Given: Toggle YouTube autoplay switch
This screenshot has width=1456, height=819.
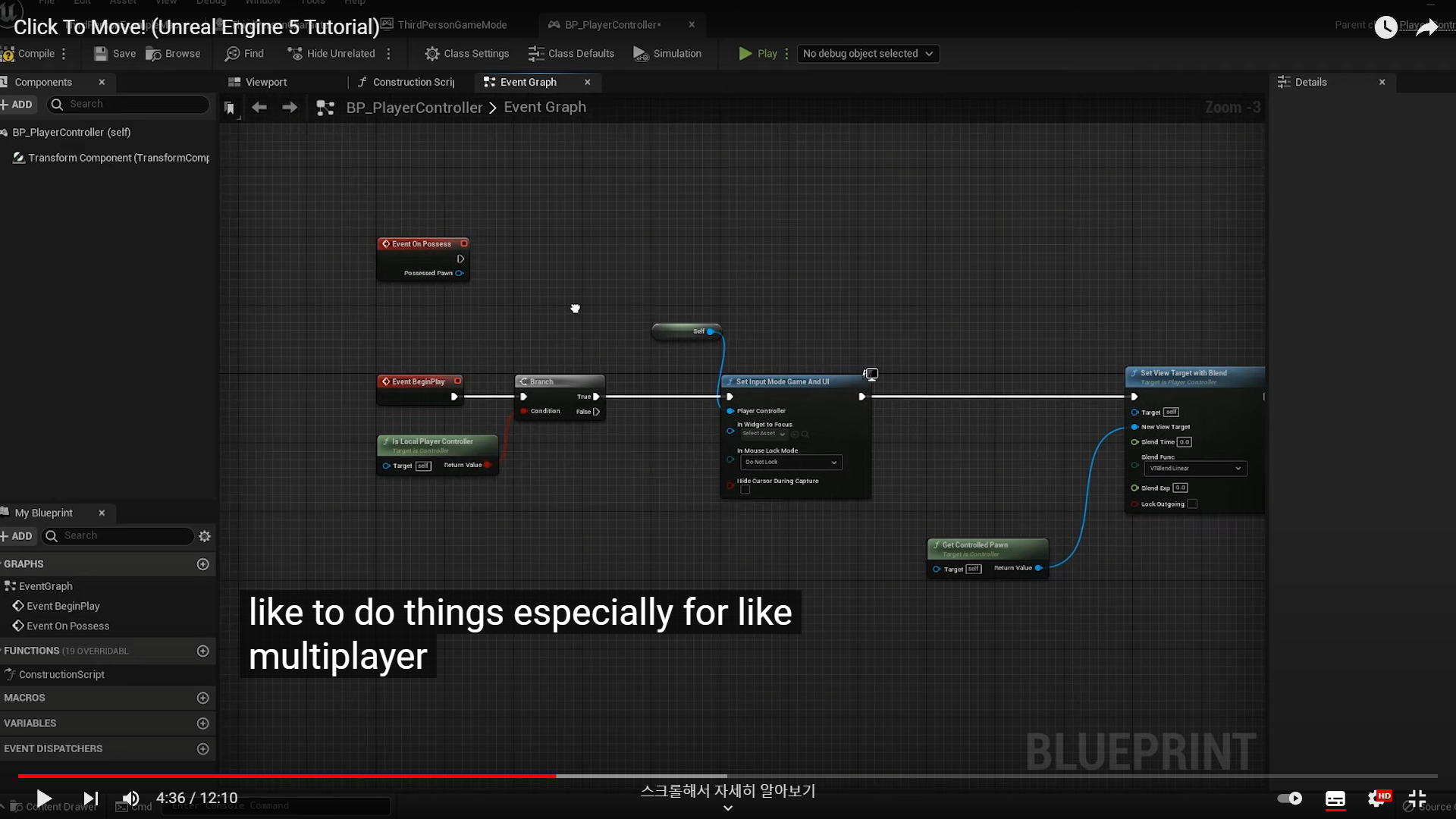Looking at the screenshot, I should pyautogui.click(x=1289, y=798).
